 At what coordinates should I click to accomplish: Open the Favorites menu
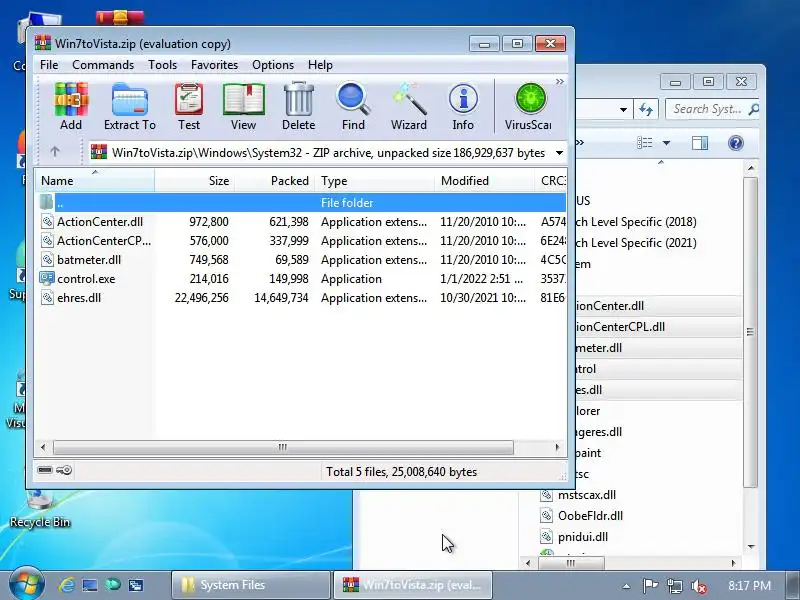pyautogui.click(x=214, y=65)
